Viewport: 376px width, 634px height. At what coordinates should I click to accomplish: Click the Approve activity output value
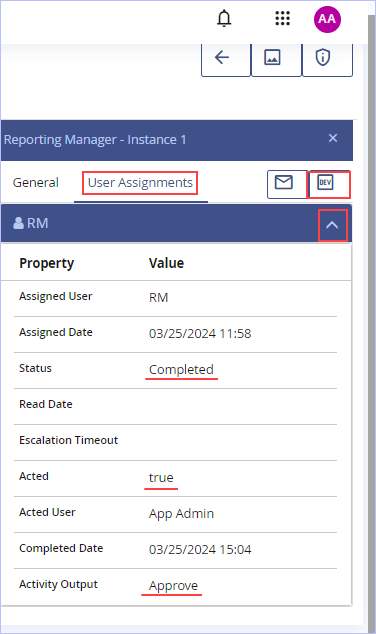point(173,585)
